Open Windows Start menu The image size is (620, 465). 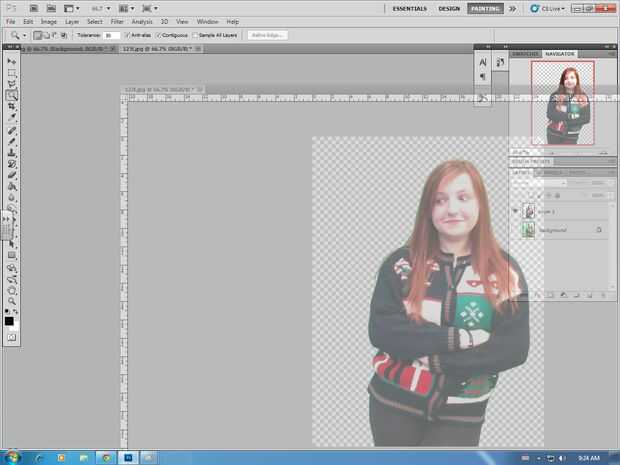click(x=12, y=457)
